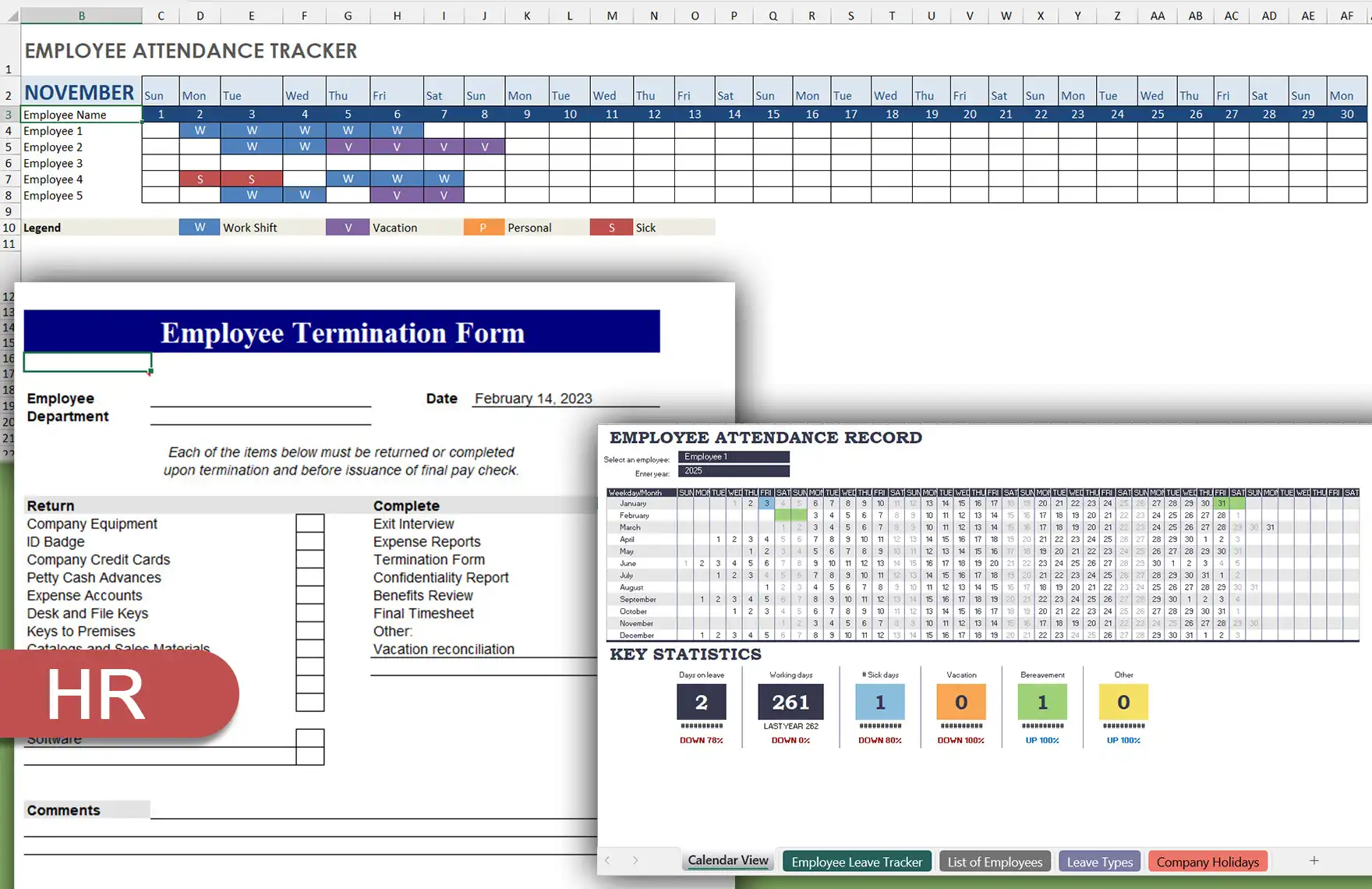Click the green Bereavement statistic tile

(x=1042, y=702)
